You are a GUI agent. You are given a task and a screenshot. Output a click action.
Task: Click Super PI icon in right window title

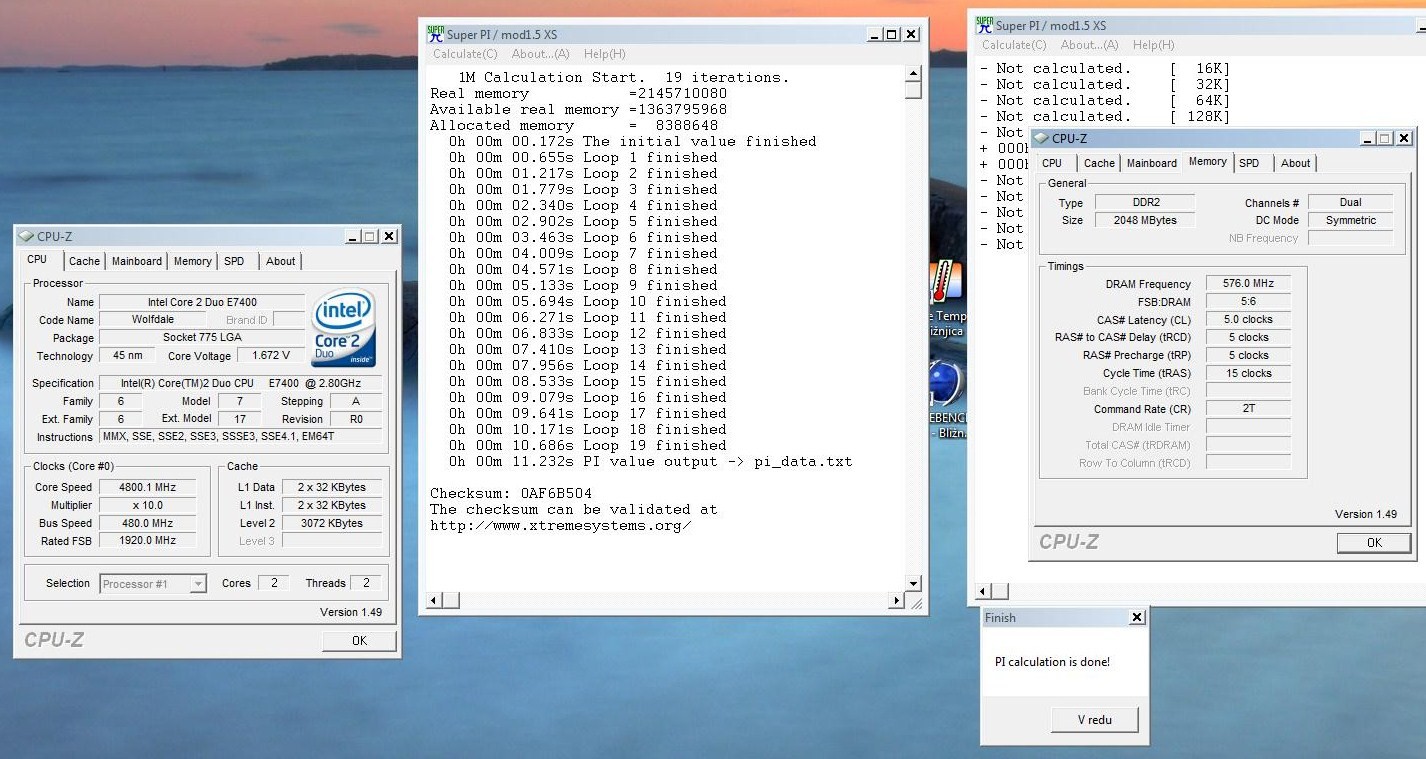pos(985,25)
